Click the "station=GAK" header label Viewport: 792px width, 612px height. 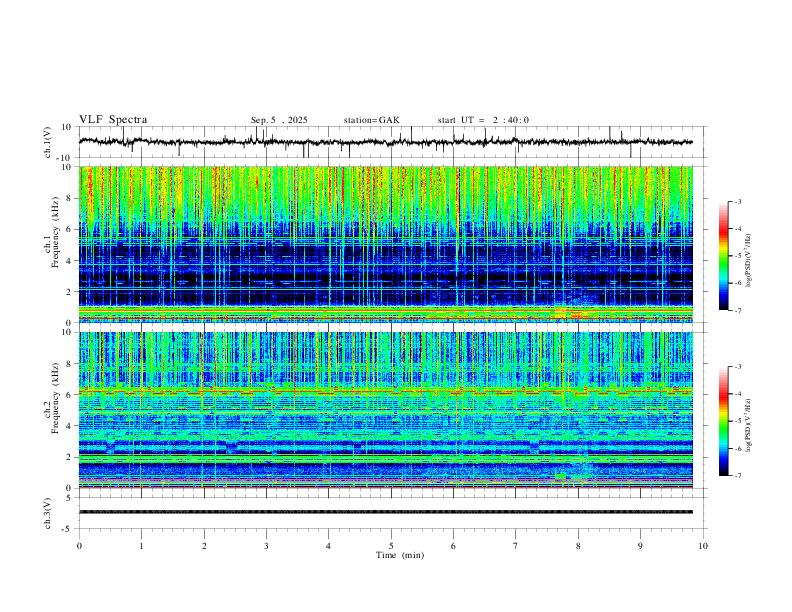tap(371, 120)
